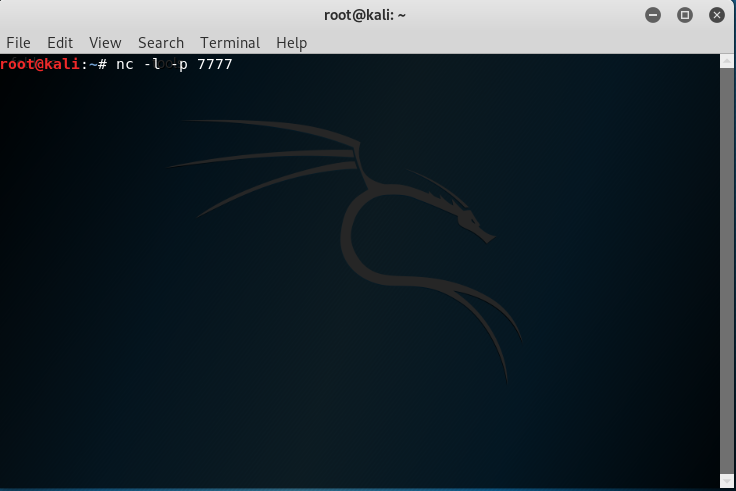The image size is (736, 491).
Task: Open the File menu
Action: point(18,43)
